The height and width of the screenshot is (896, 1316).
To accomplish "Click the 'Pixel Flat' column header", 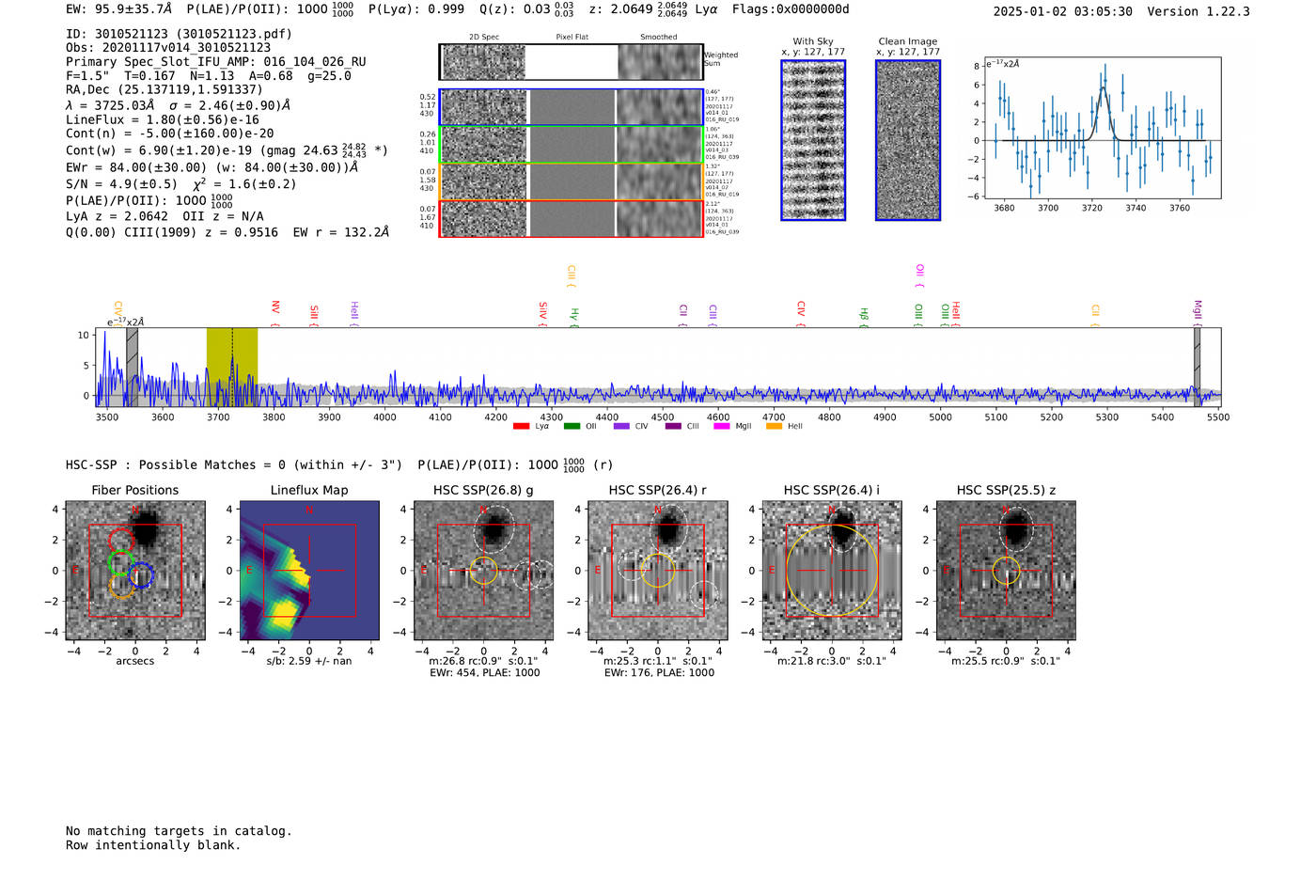I will pos(572,38).
